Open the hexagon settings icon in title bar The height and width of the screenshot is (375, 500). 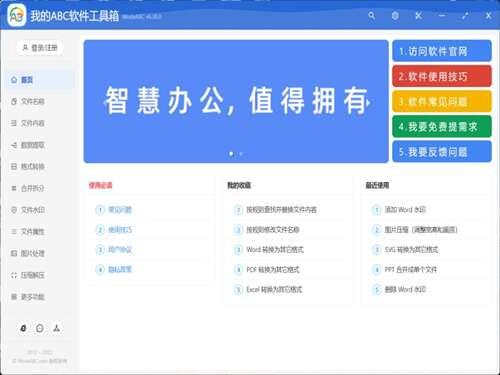395,15
